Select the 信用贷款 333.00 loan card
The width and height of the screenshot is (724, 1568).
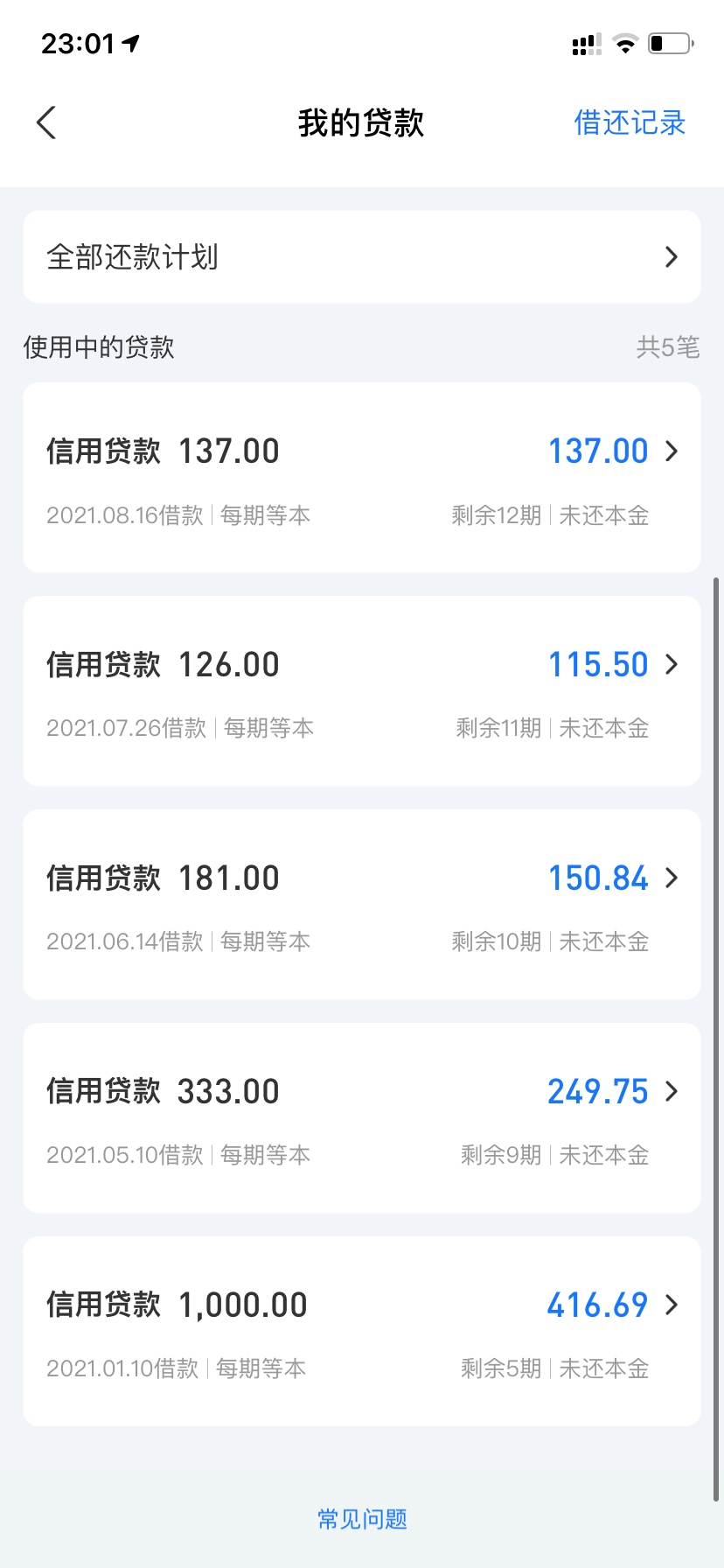tap(362, 1118)
